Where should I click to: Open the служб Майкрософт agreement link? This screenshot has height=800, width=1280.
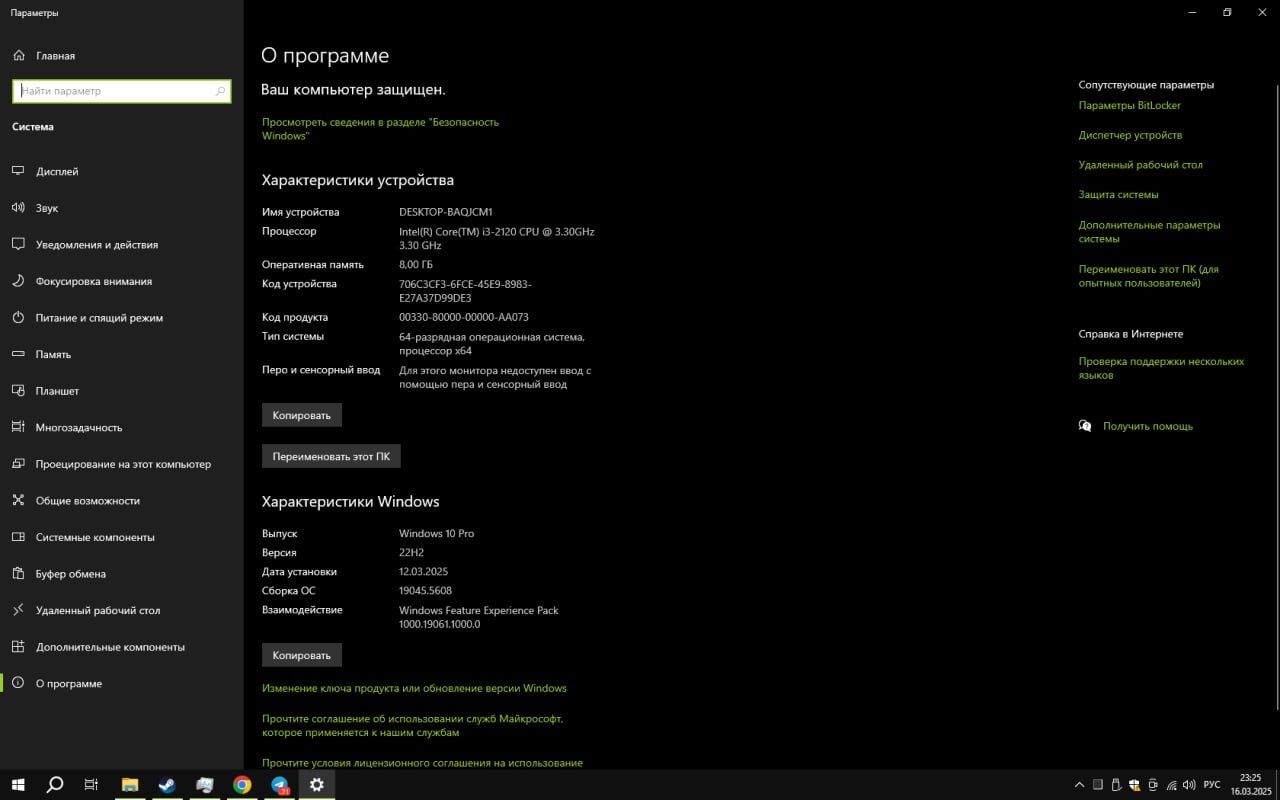pyautogui.click(x=412, y=725)
